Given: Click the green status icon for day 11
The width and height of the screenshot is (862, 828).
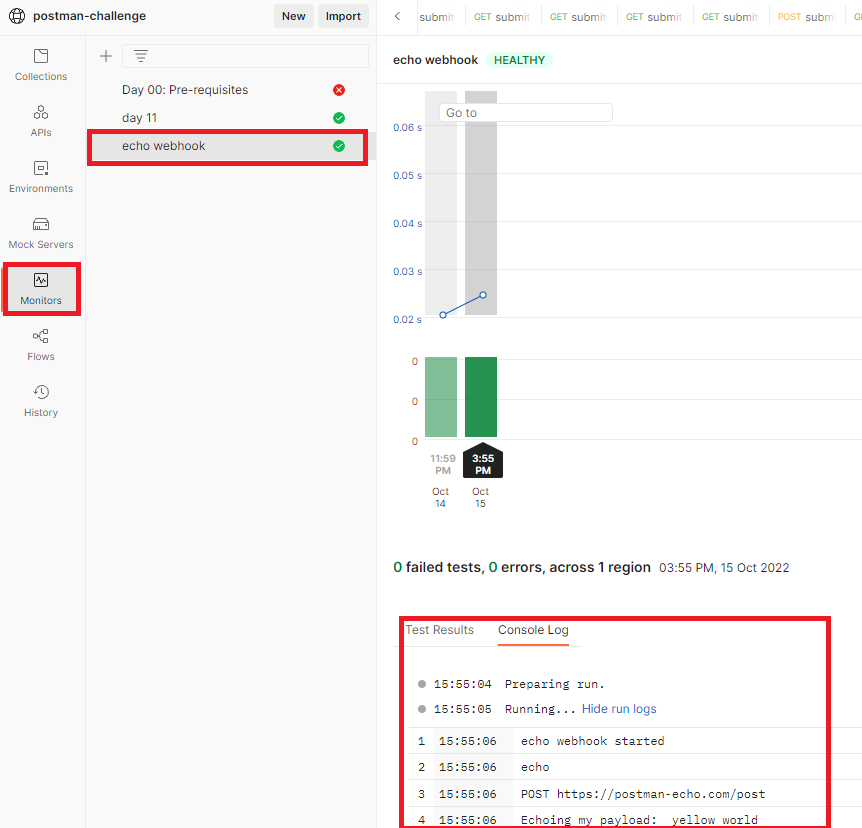Looking at the screenshot, I should point(339,118).
